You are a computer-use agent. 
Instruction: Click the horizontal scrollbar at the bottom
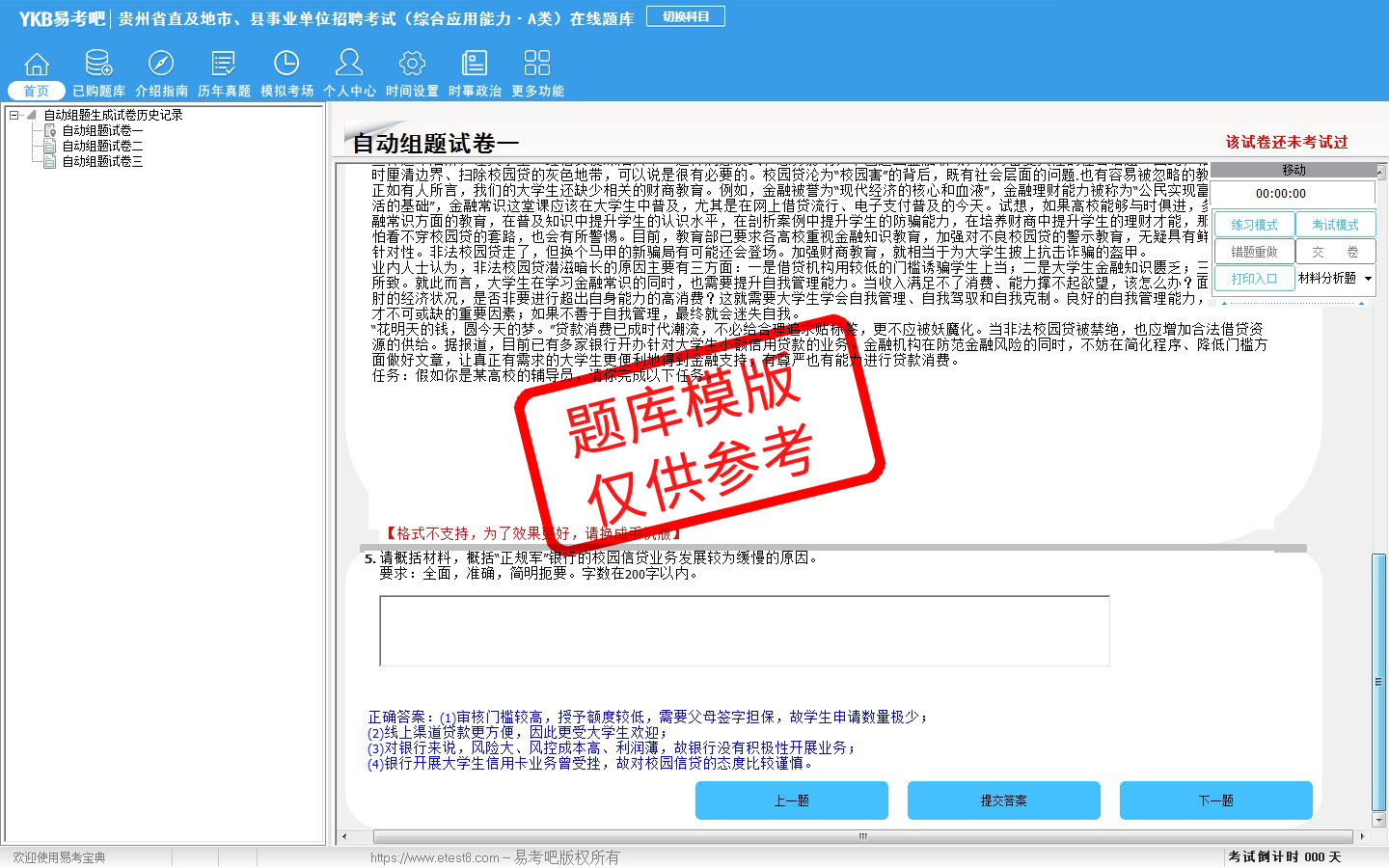862,836
